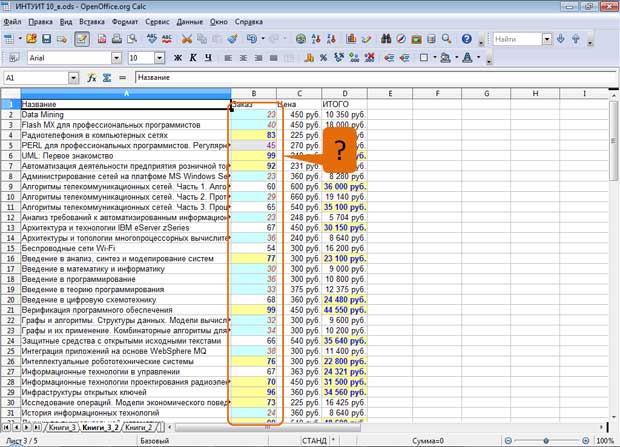Open the Файл menu
The width and height of the screenshot is (620, 447).
[12, 22]
